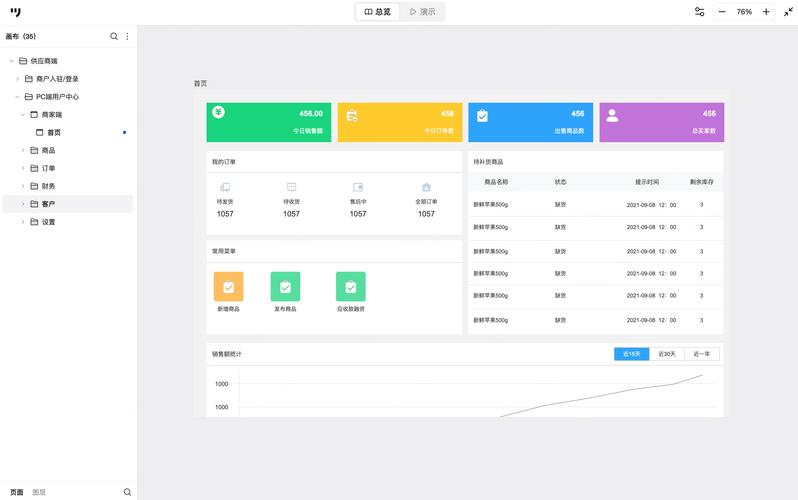Open the canvas panel more options menu
The height and width of the screenshot is (500, 798).
[x=127, y=36]
